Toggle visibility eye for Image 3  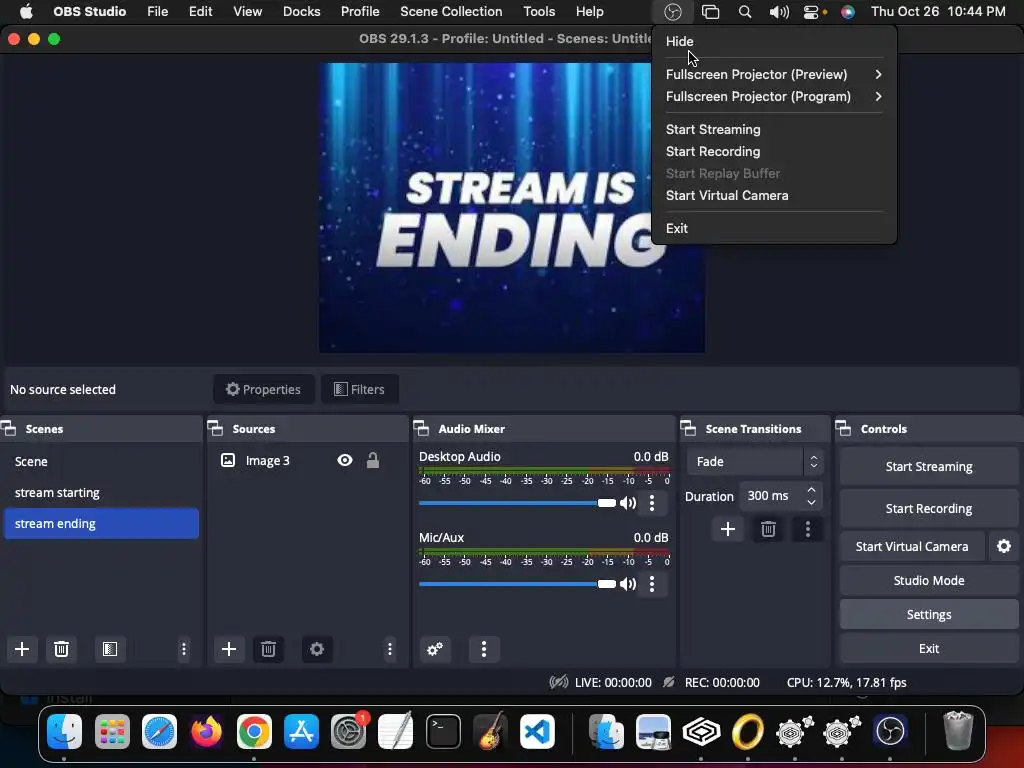[x=345, y=460]
